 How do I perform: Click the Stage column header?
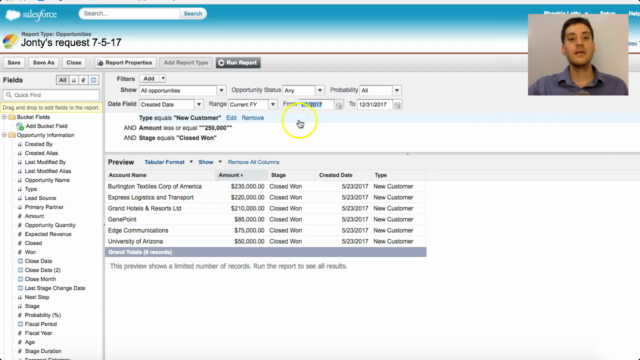[x=291, y=175]
